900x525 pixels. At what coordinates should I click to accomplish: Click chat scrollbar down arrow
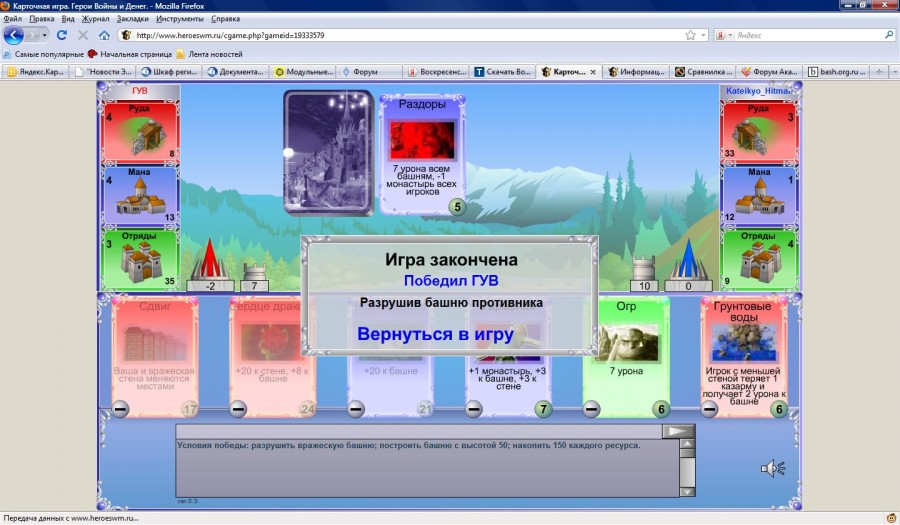687,492
